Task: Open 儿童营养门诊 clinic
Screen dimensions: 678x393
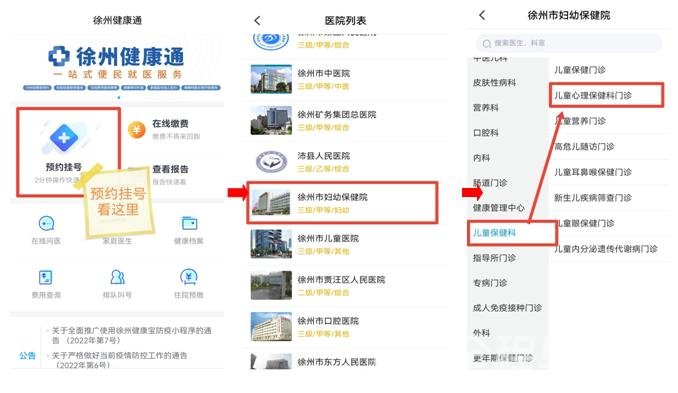Action: point(580,121)
